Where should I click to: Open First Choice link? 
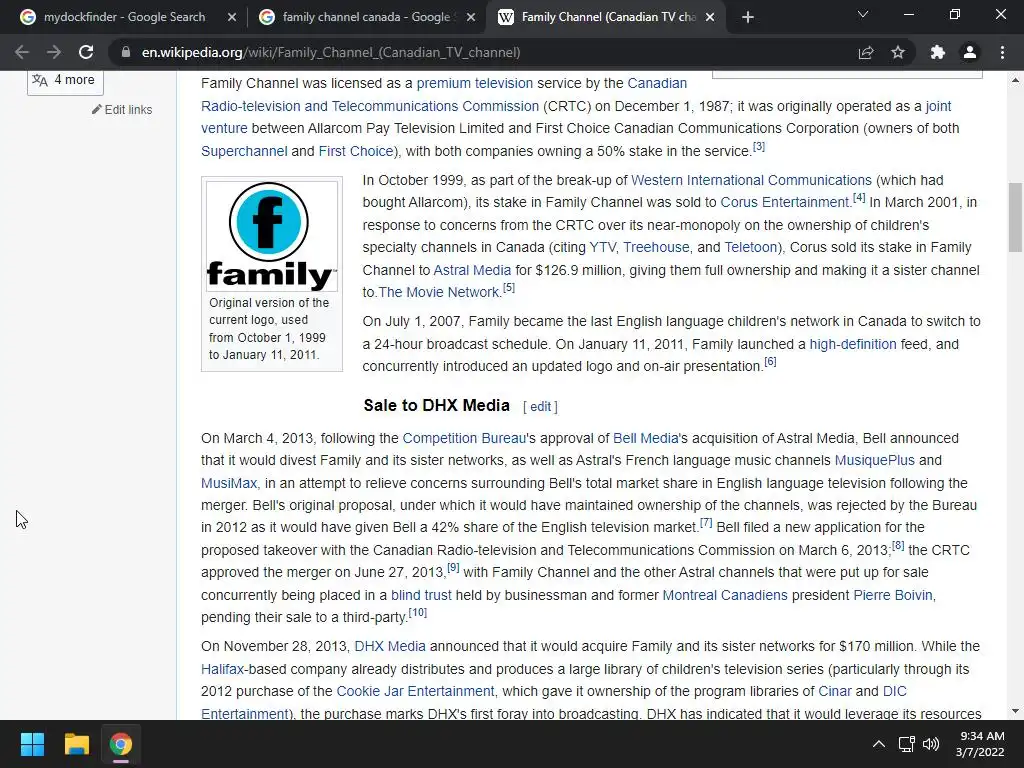(356, 151)
